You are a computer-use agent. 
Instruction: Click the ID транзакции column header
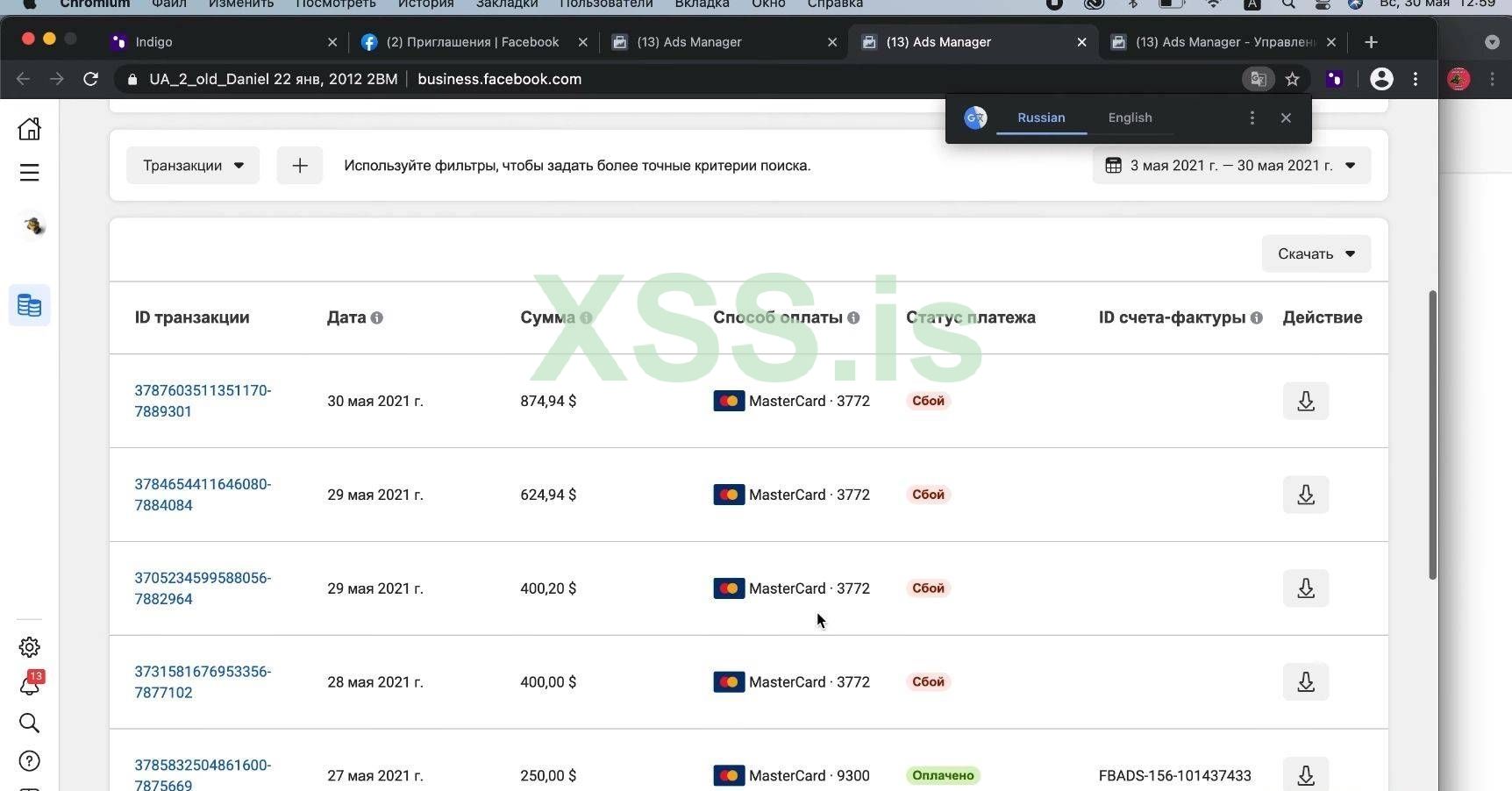click(192, 317)
